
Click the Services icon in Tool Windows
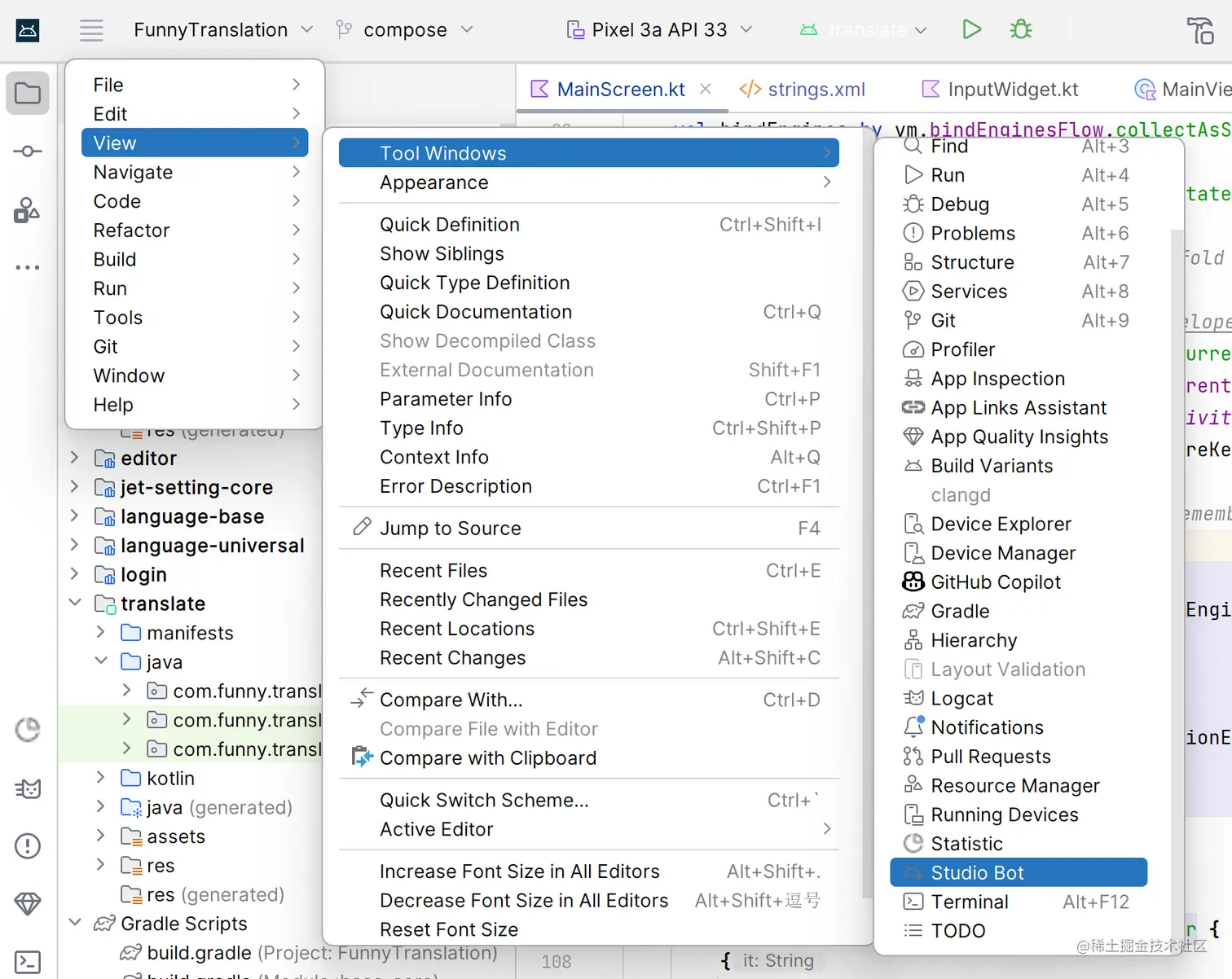(913, 291)
